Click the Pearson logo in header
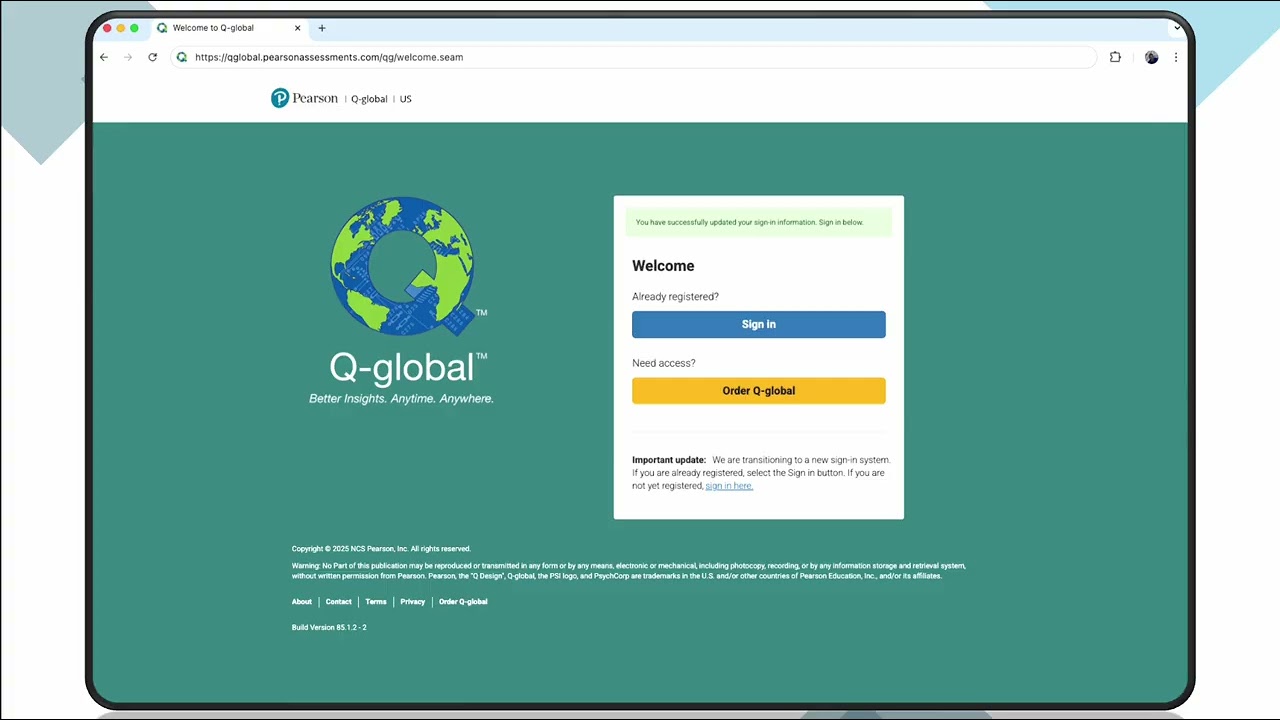Screen dimensions: 1280x720 304,98
